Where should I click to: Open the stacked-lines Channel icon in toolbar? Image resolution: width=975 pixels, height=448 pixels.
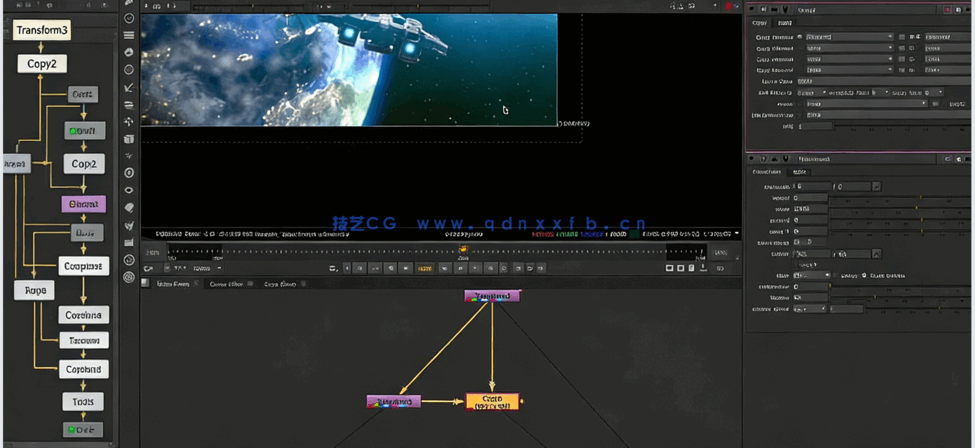click(130, 34)
